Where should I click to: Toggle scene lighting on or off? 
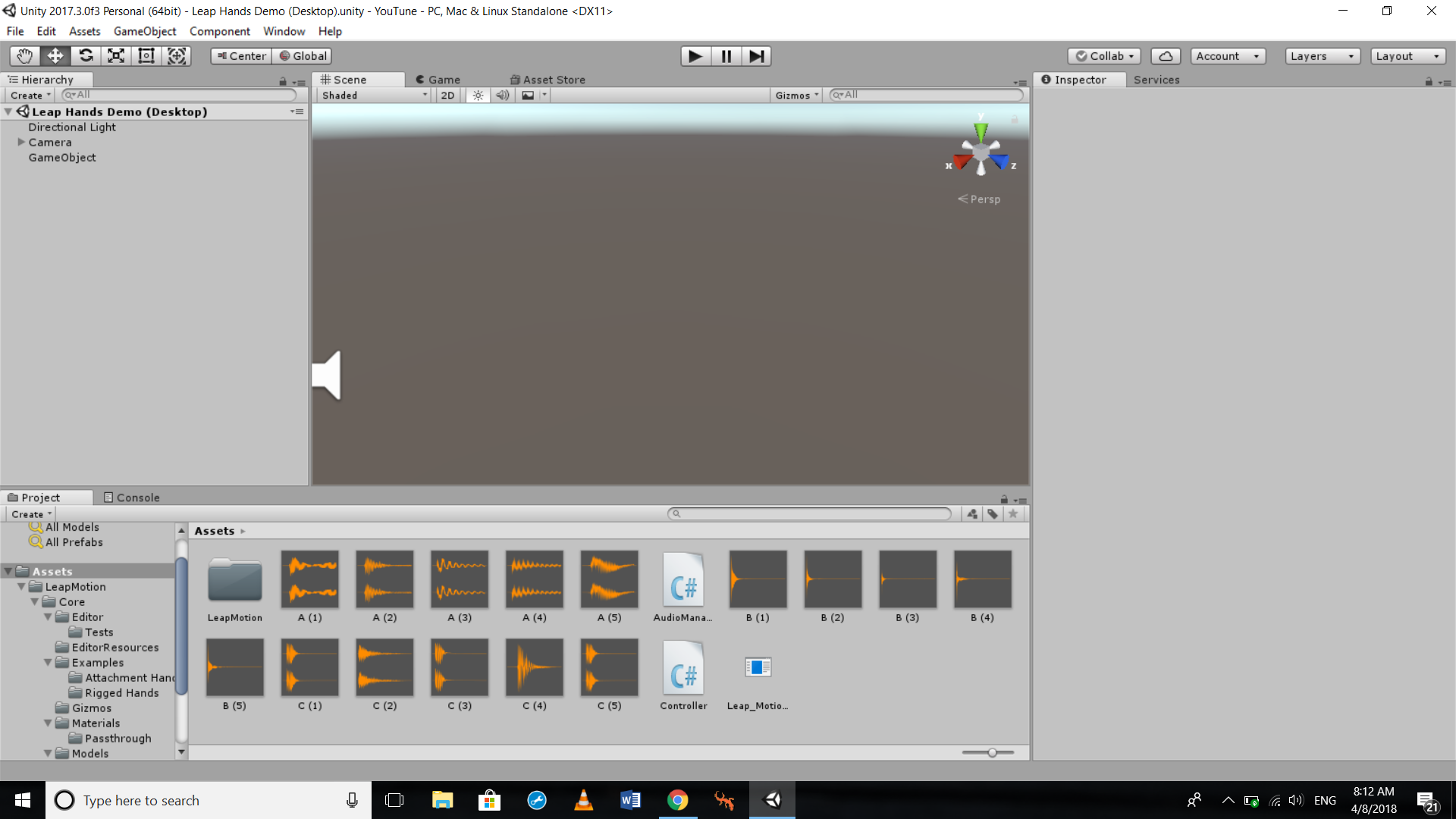pyautogui.click(x=478, y=96)
